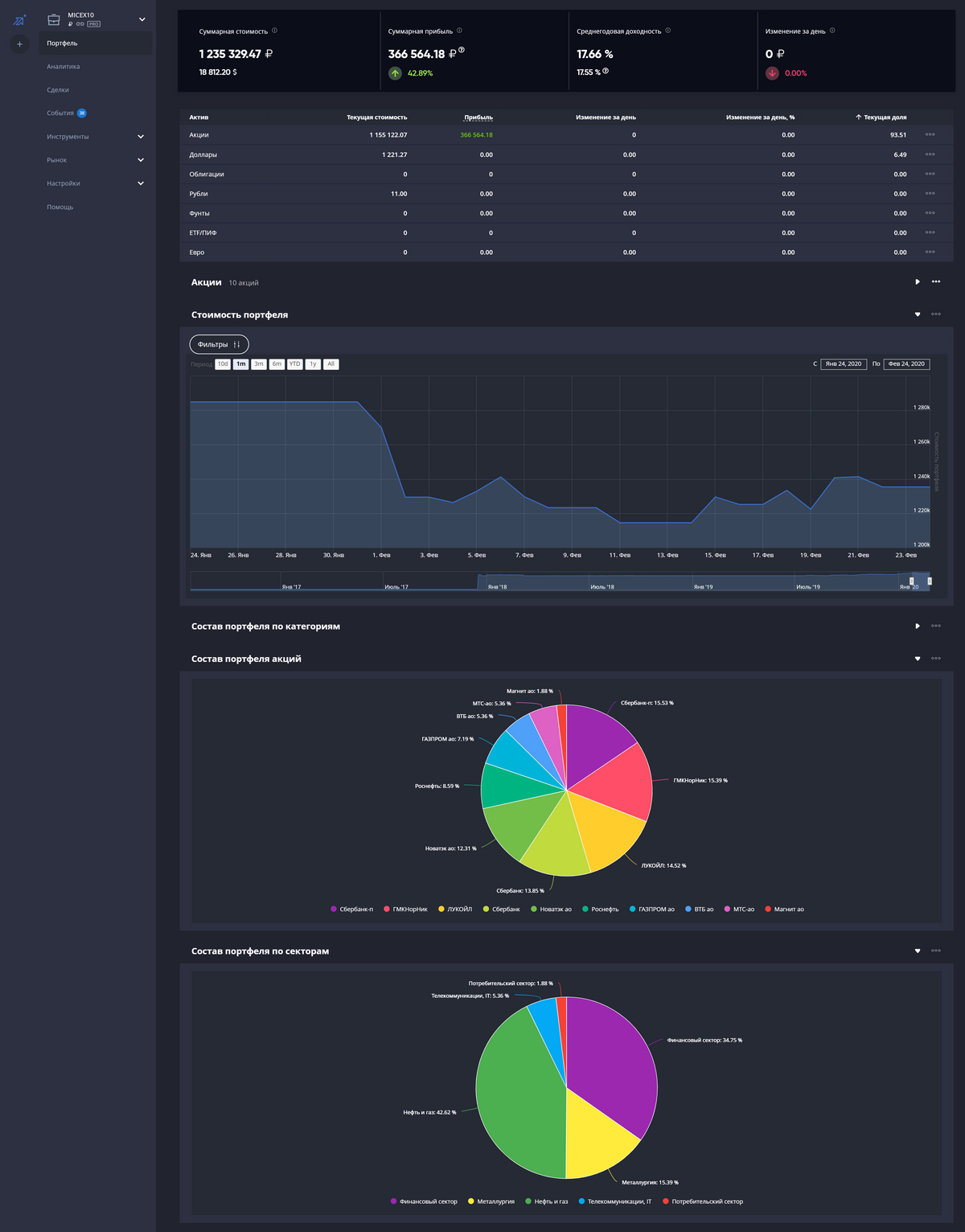Screen dimensions: 965x1232
Task: Expand the MICEX10 portfolio selector dropdown
Action: point(142,19)
